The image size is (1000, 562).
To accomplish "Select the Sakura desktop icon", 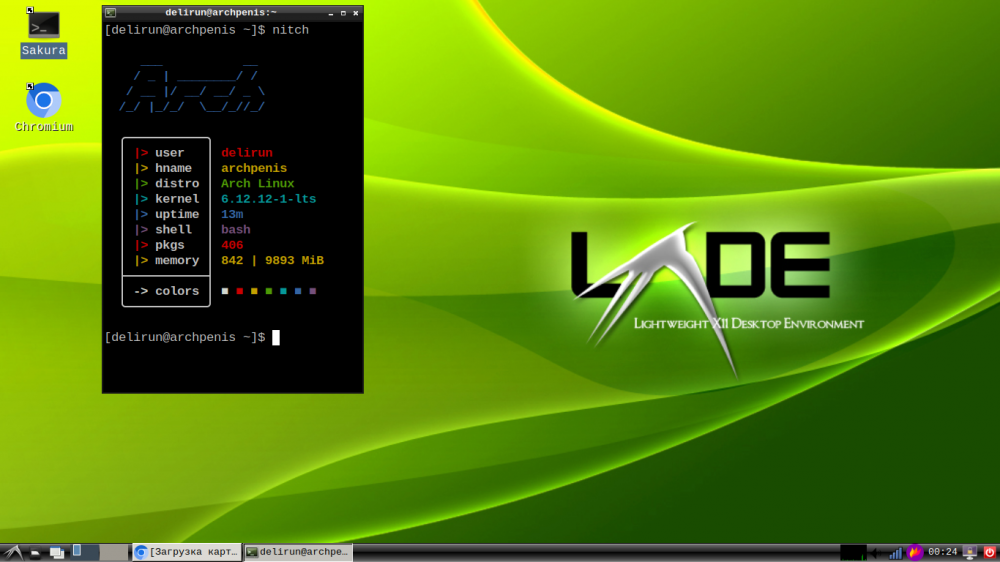I will click(x=43, y=33).
